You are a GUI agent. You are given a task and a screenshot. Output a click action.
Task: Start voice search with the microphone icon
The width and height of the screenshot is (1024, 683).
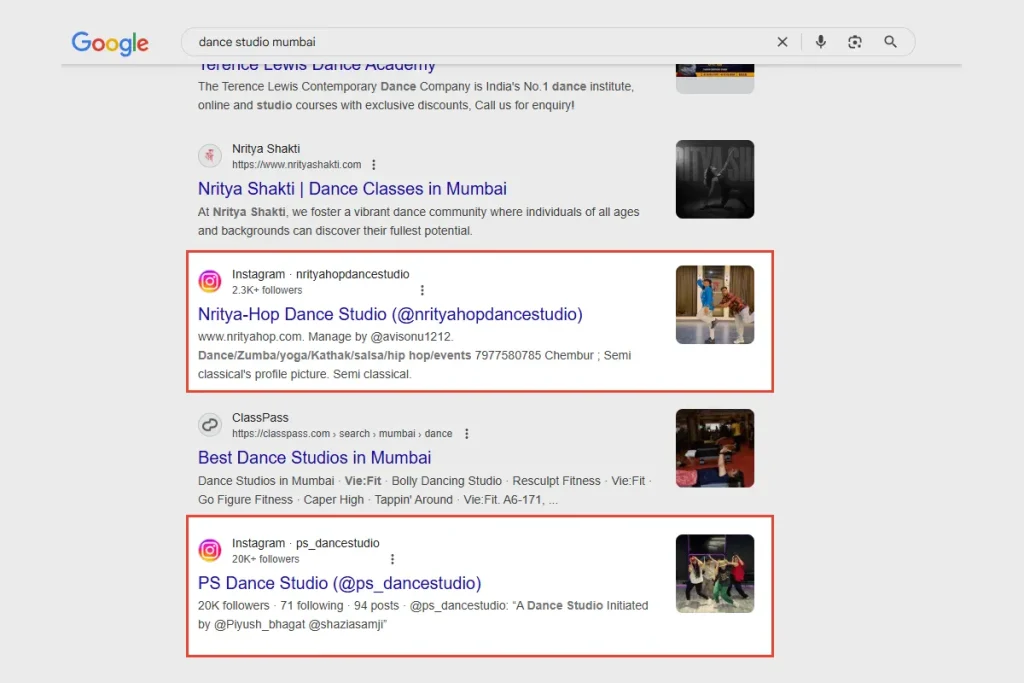(820, 42)
